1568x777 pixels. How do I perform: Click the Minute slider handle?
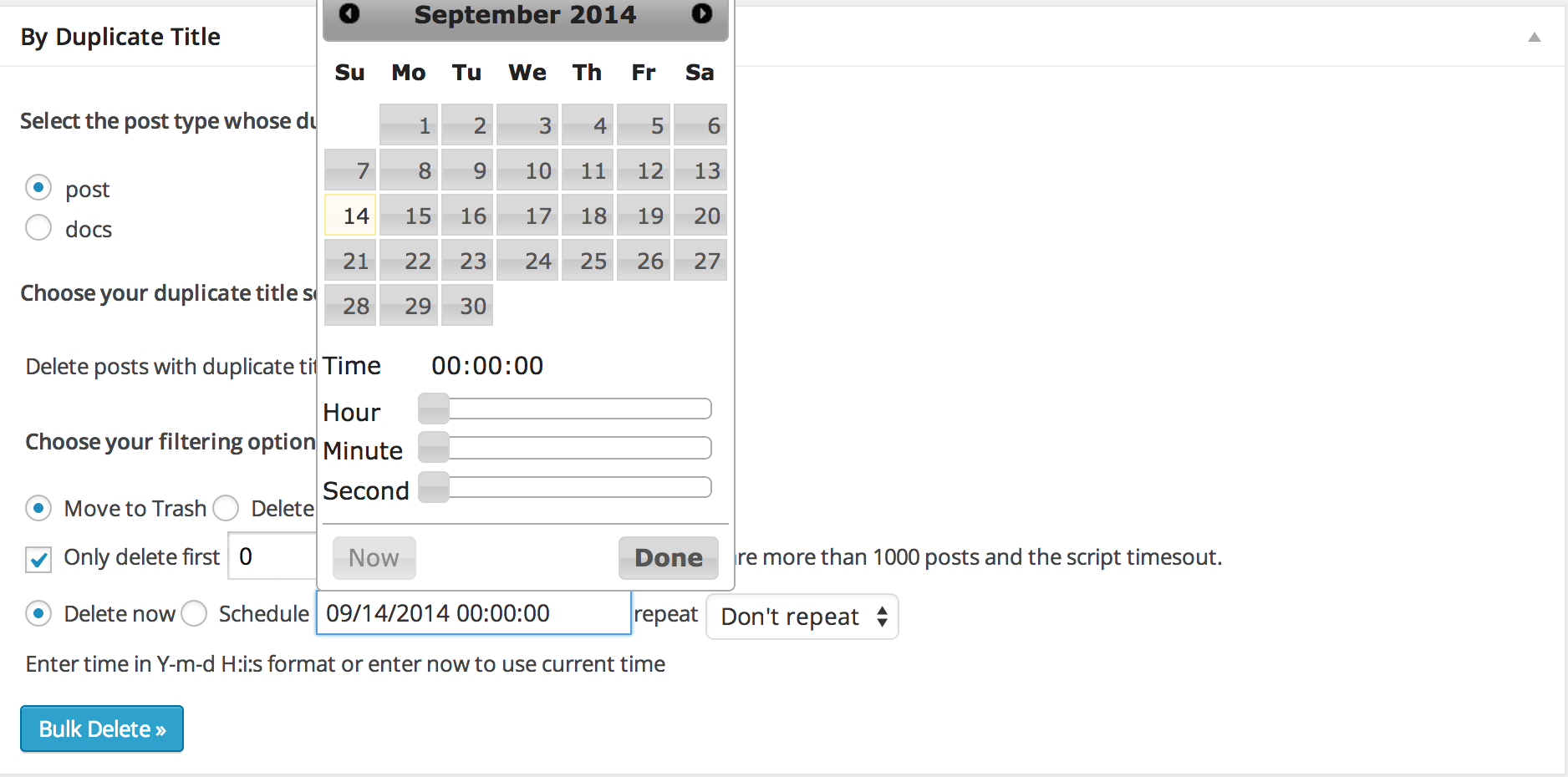pyautogui.click(x=433, y=447)
